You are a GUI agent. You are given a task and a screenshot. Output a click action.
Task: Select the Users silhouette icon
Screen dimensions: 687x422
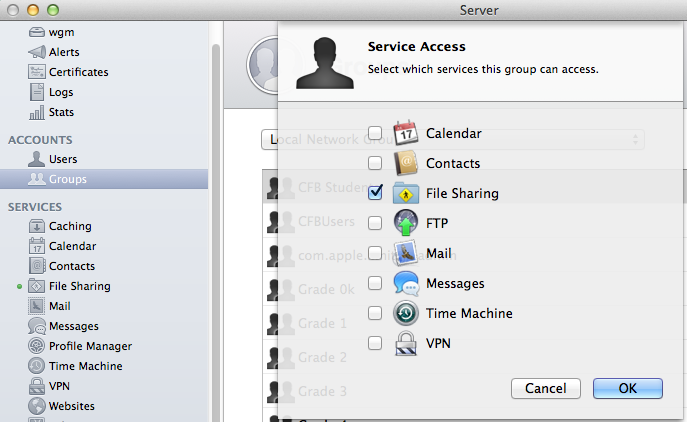coord(36,159)
